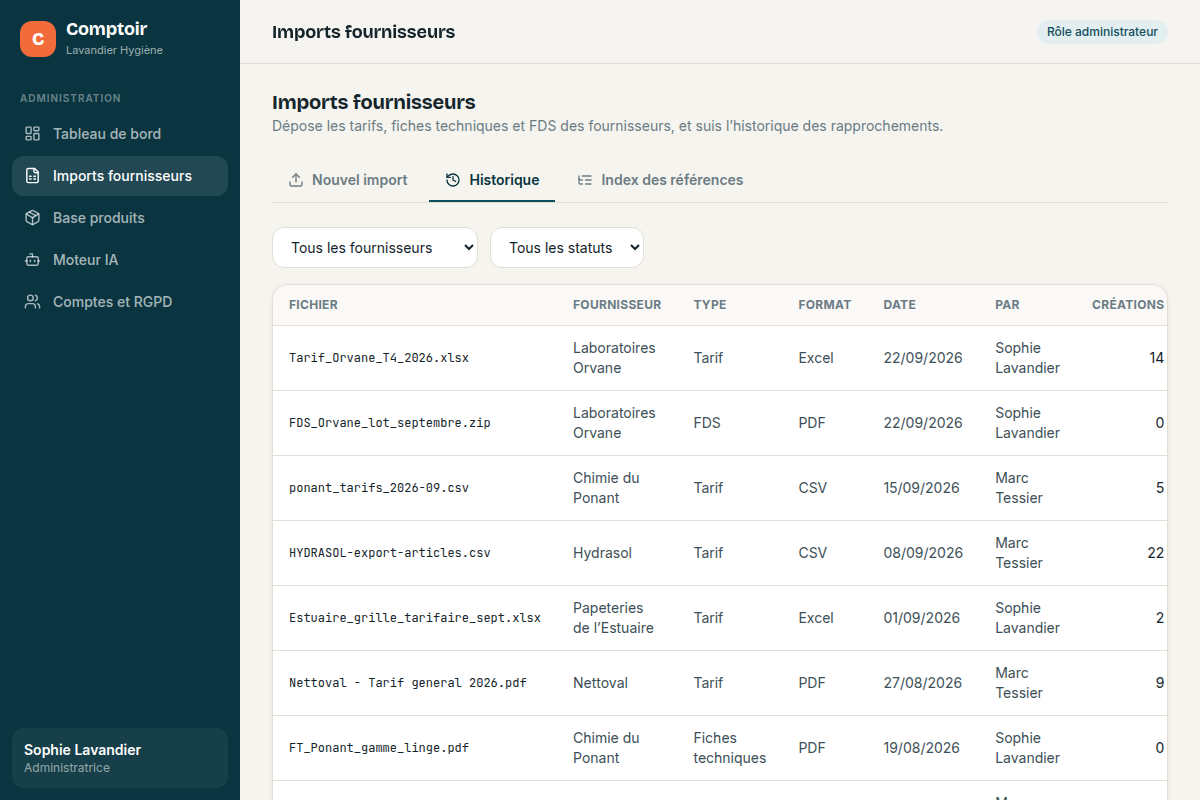Open the Index des références tab

[660, 180]
